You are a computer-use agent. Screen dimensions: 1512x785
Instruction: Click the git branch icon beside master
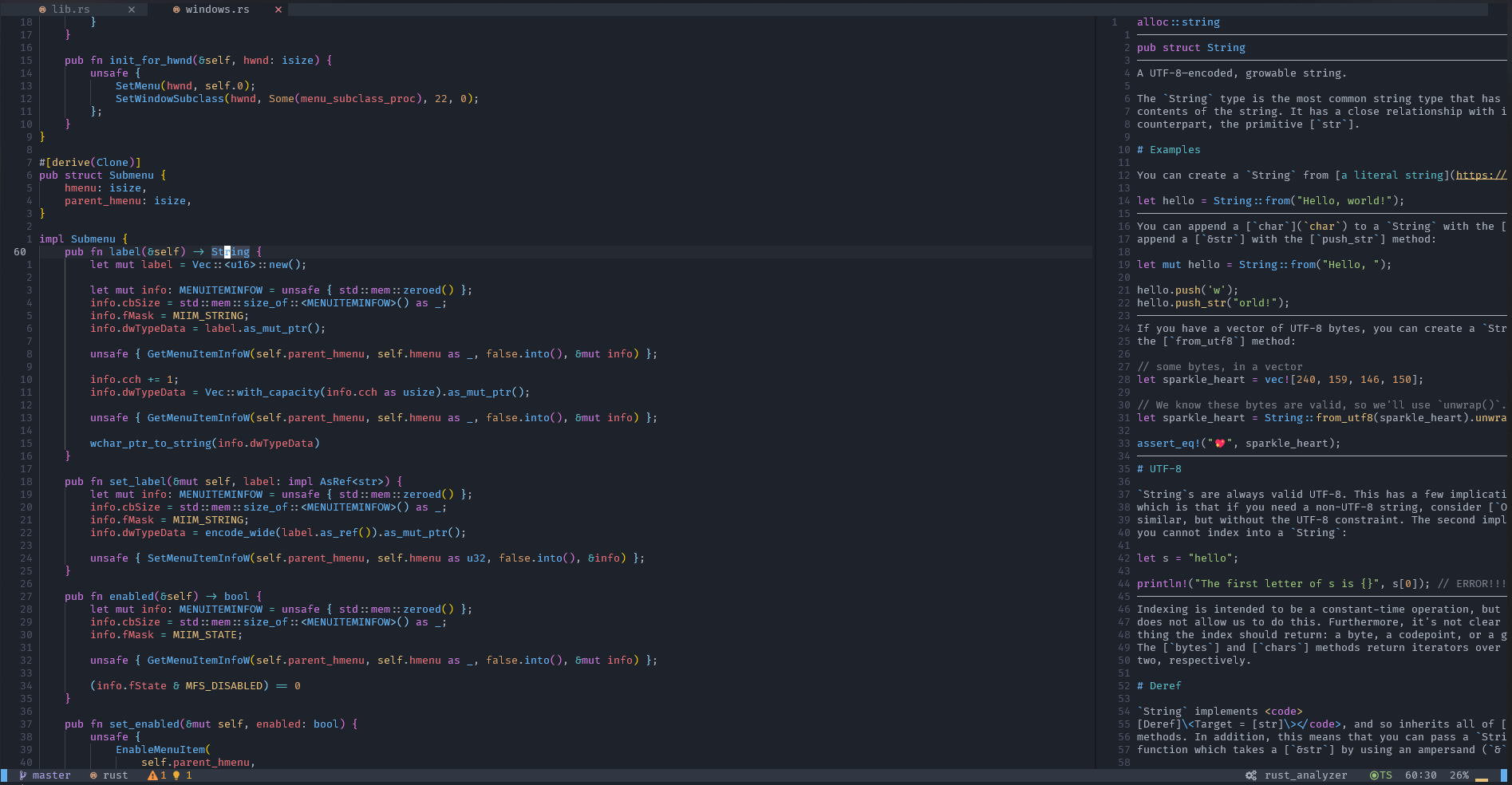point(23,775)
